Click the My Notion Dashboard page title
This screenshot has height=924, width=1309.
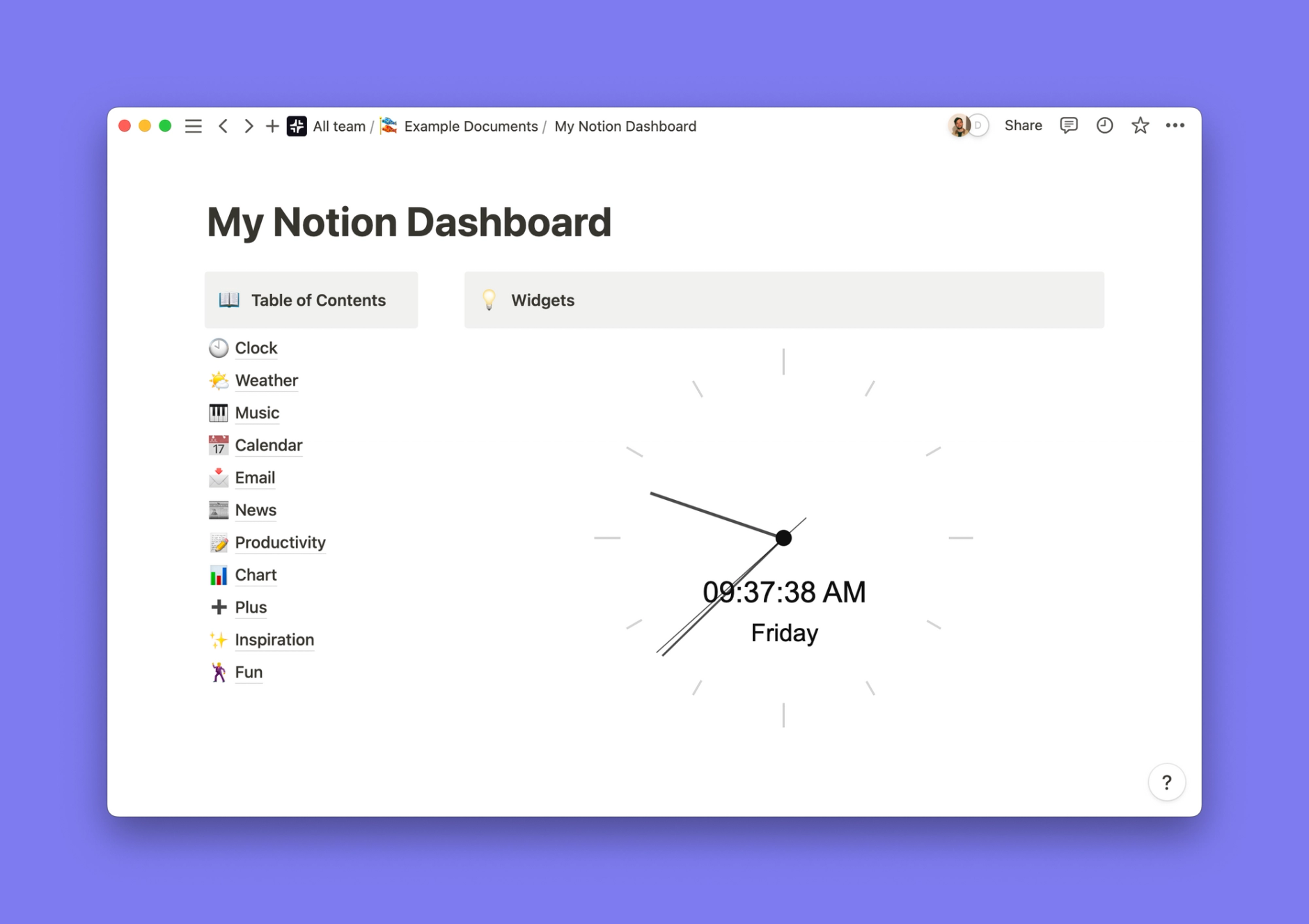(x=409, y=222)
